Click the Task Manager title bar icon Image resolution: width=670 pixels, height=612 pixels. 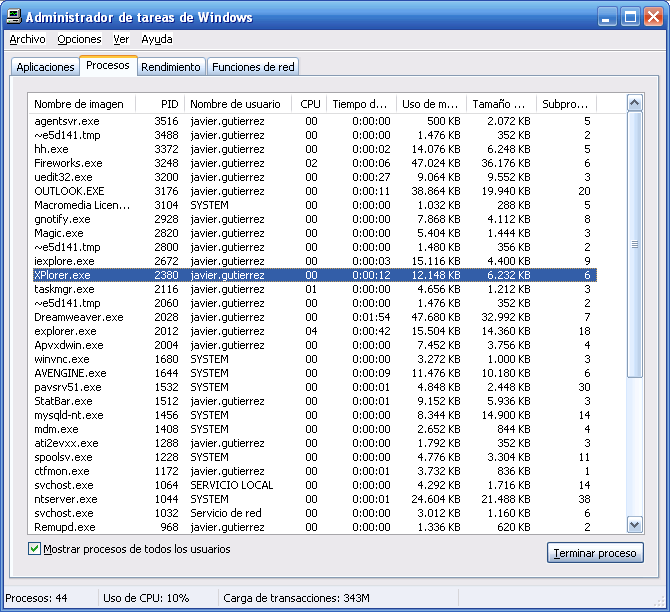pyautogui.click(x=13, y=17)
